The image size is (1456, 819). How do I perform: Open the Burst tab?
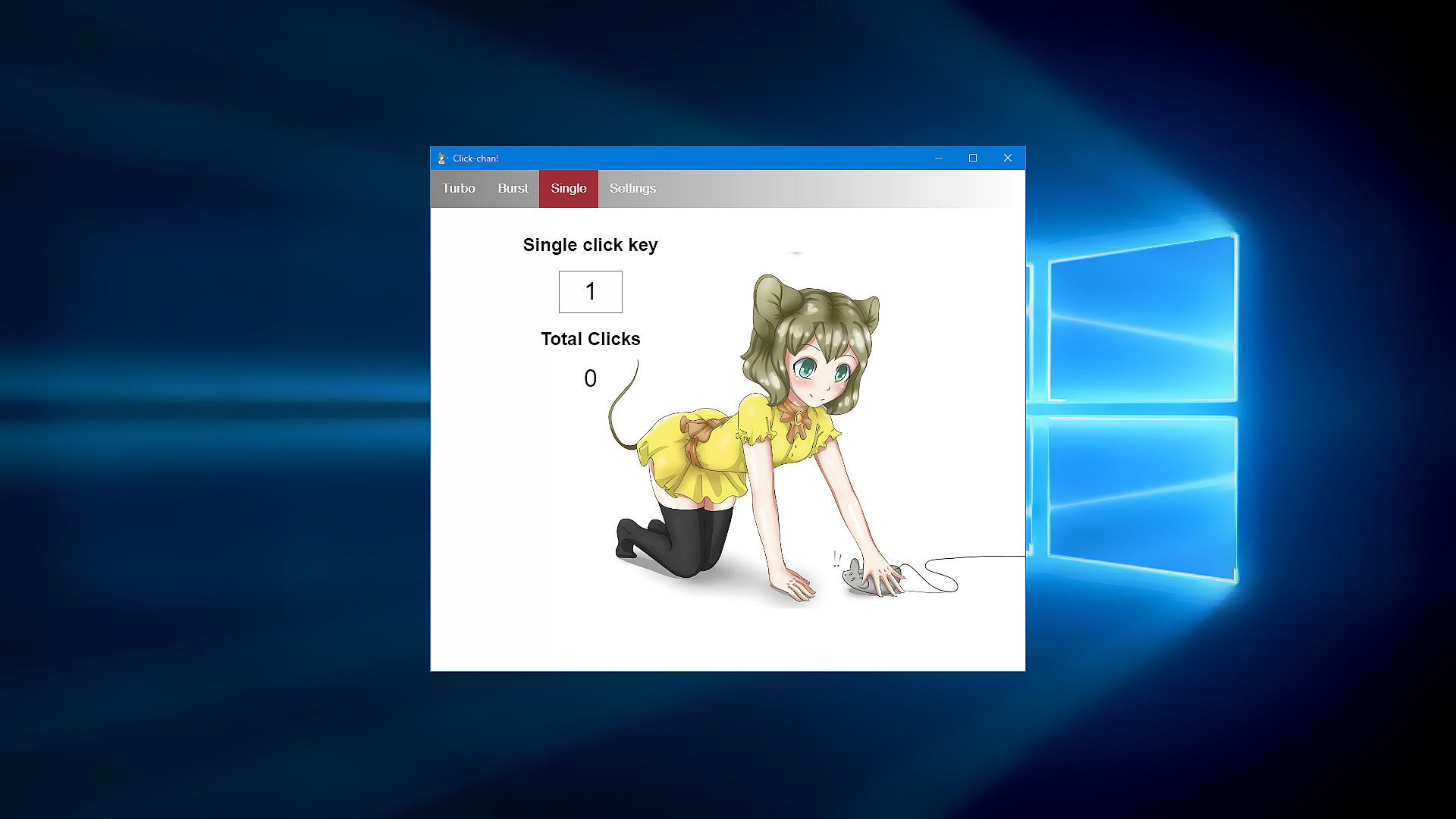(513, 189)
